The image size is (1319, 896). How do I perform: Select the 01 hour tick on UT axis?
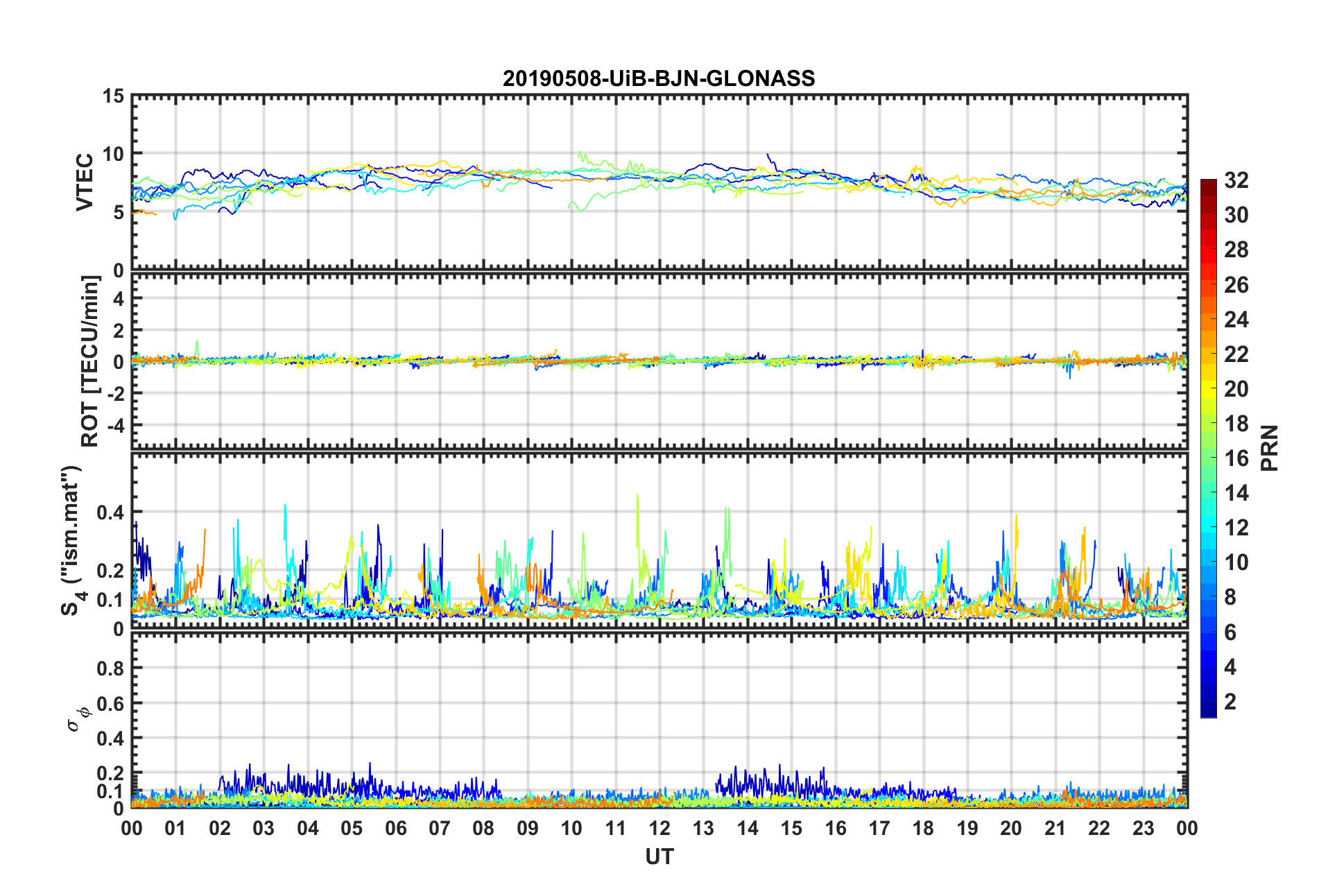tap(175, 828)
